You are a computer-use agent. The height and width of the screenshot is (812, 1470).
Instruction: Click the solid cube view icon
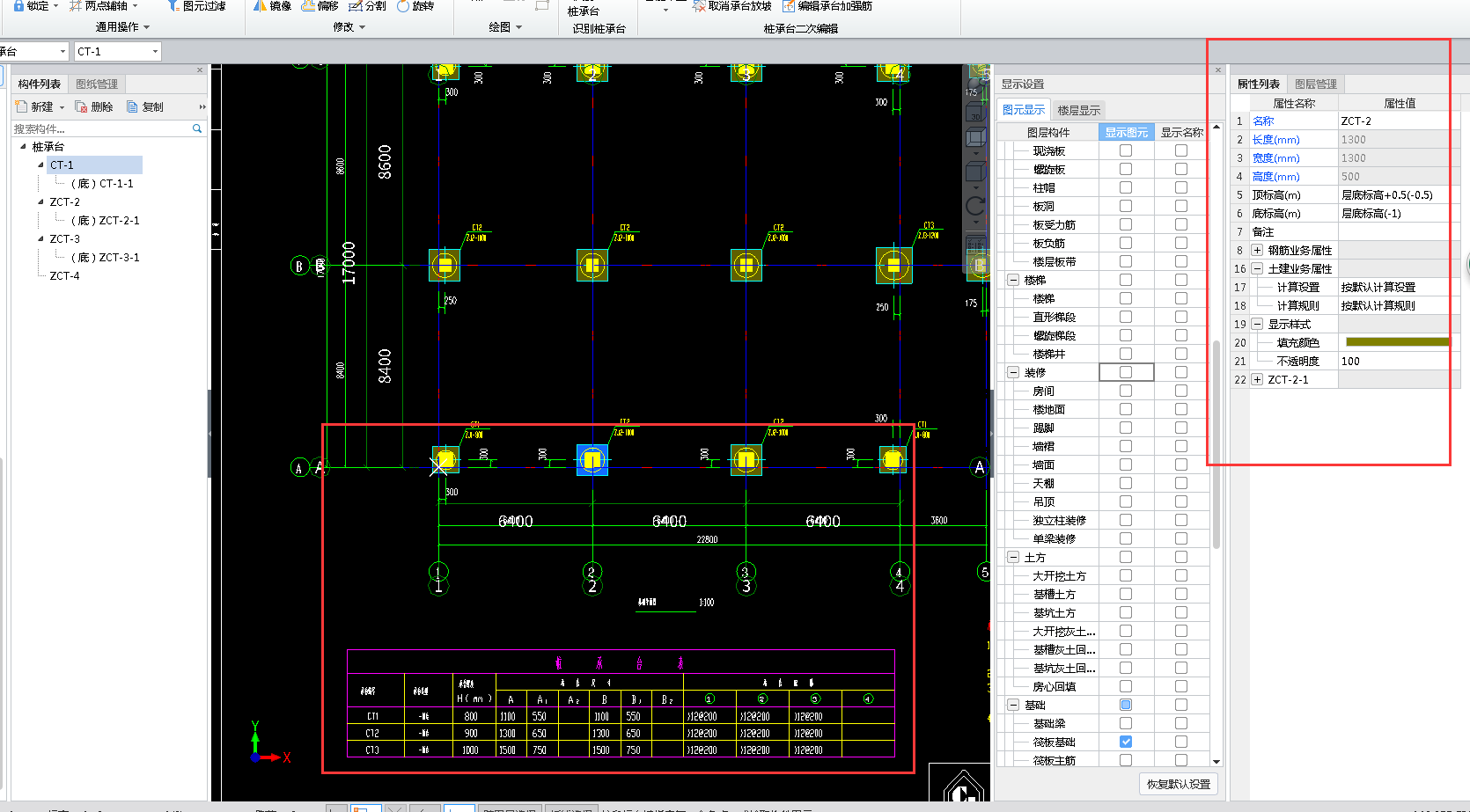click(x=975, y=171)
